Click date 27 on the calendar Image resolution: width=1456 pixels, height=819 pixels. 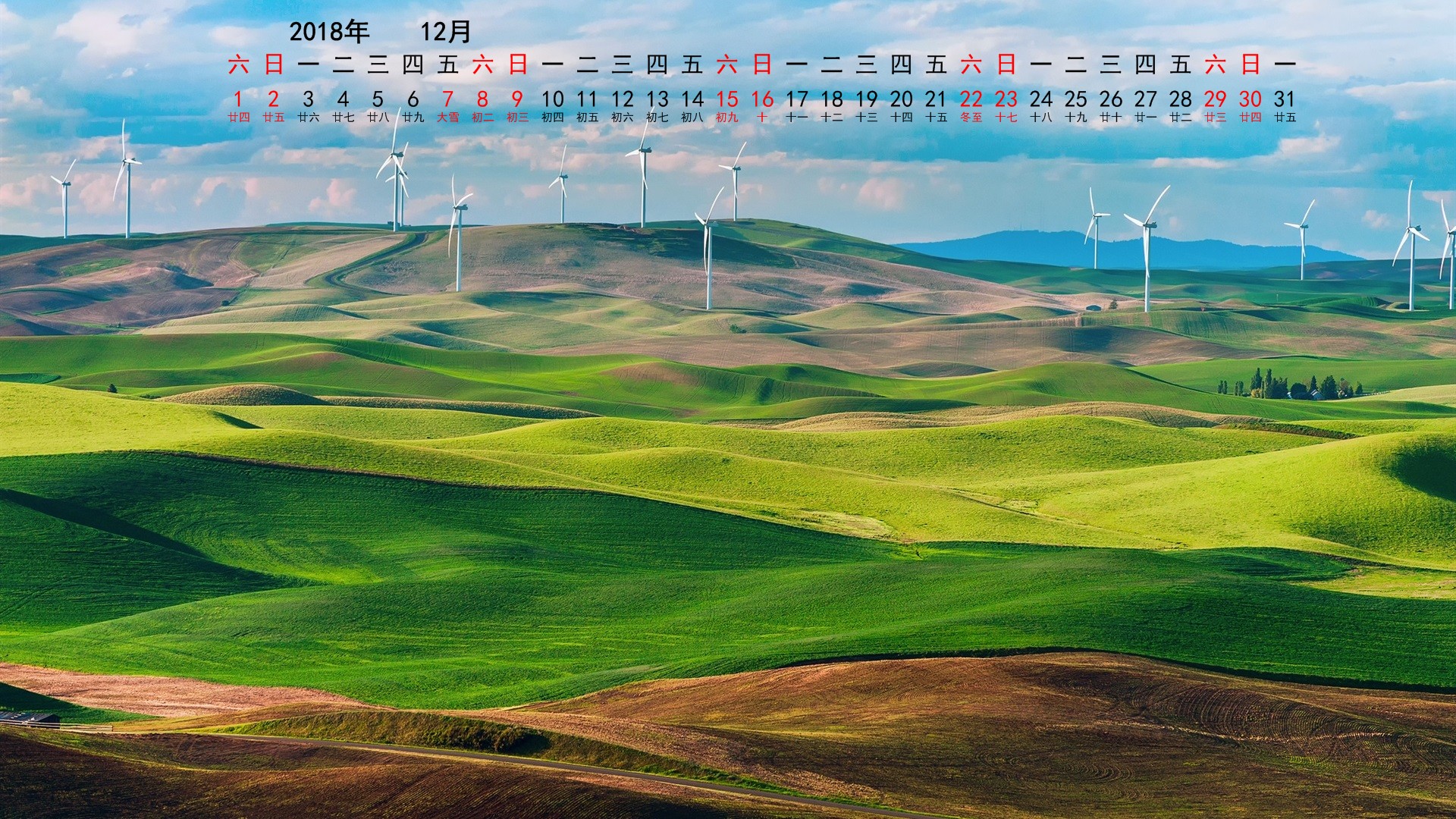1145,99
